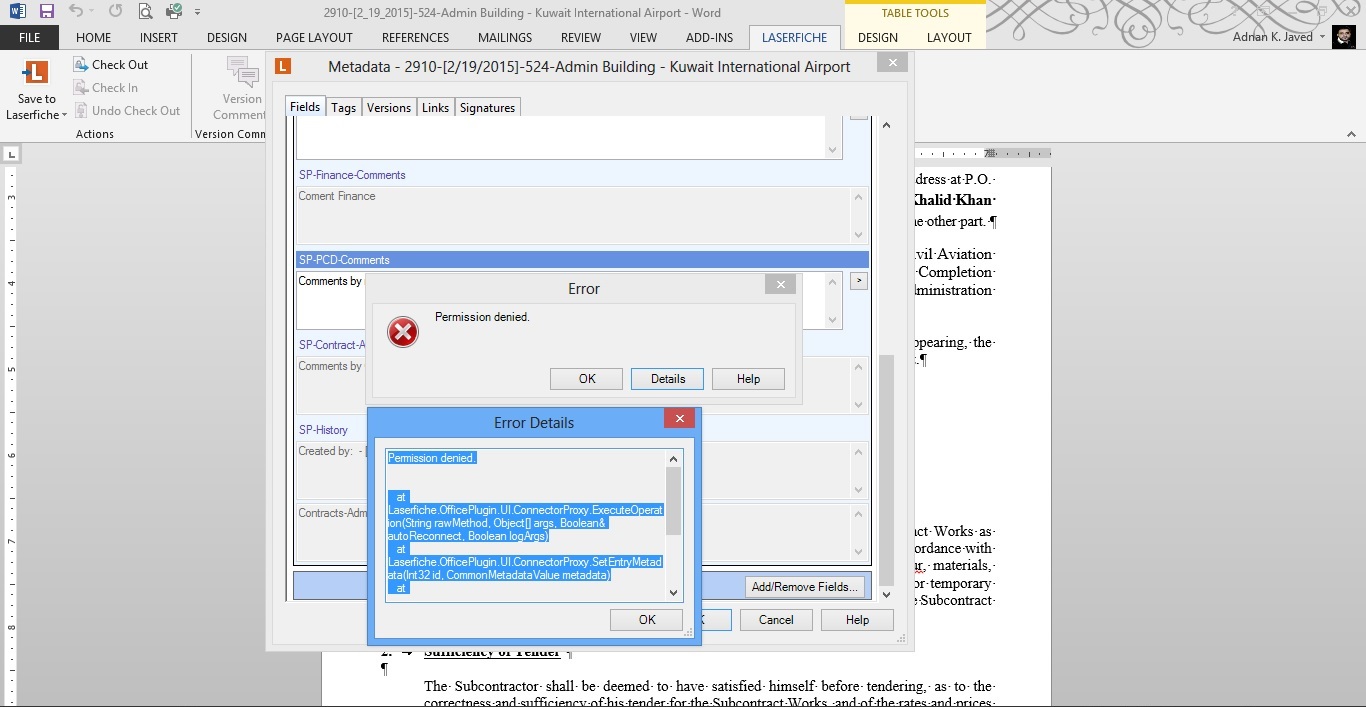Click the ruler tab selector L icon
Viewport: 1366px width, 707px height.
pos(10,154)
